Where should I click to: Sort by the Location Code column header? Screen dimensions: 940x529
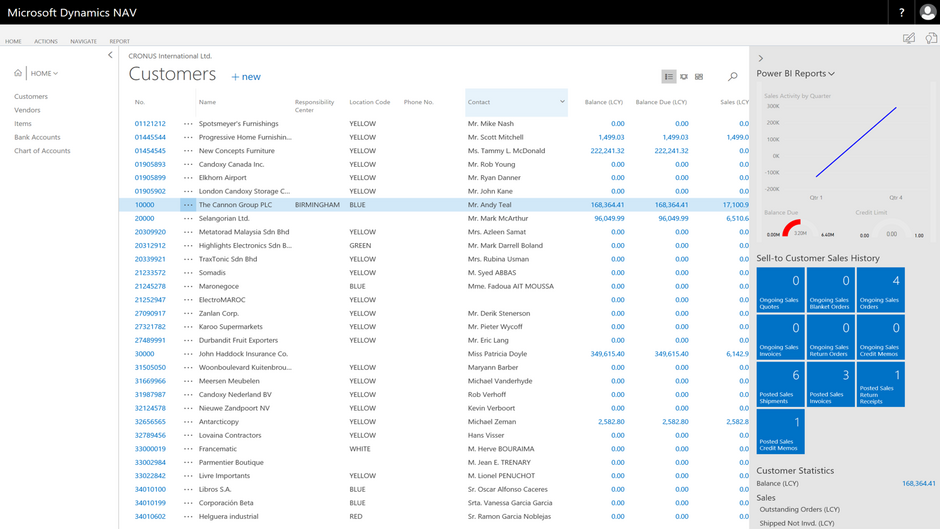(369, 102)
